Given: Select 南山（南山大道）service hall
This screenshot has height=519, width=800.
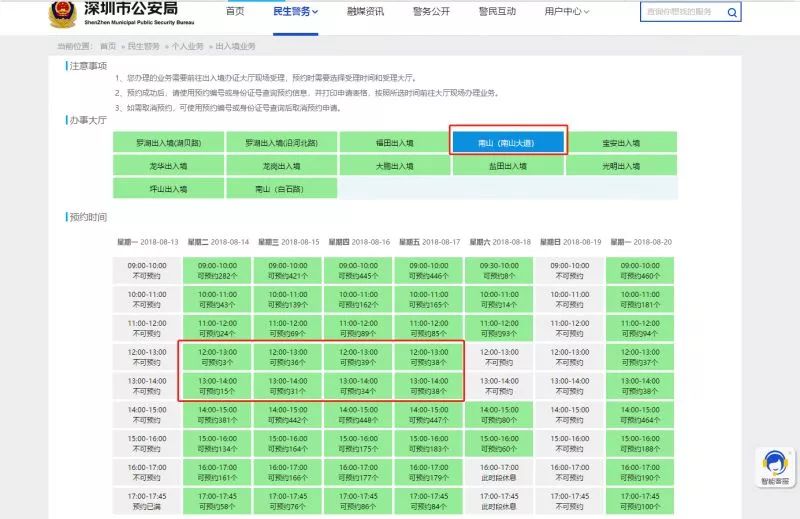Looking at the screenshot, I should click(x=507, y=143).
